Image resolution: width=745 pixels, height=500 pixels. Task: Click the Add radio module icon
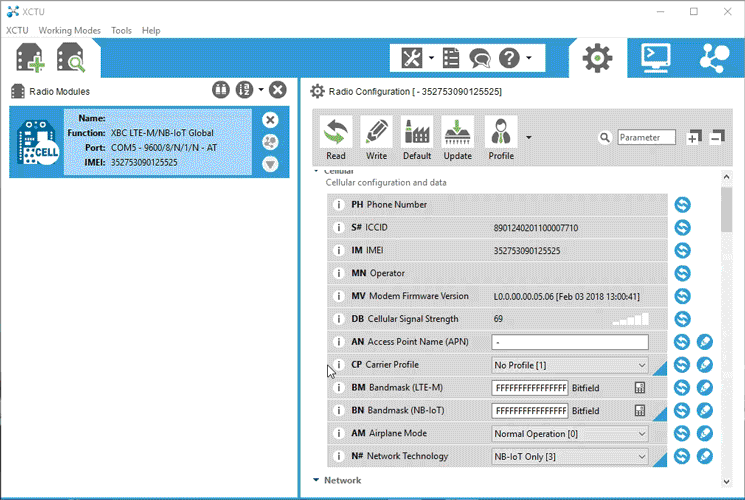(x=30, y=58)
